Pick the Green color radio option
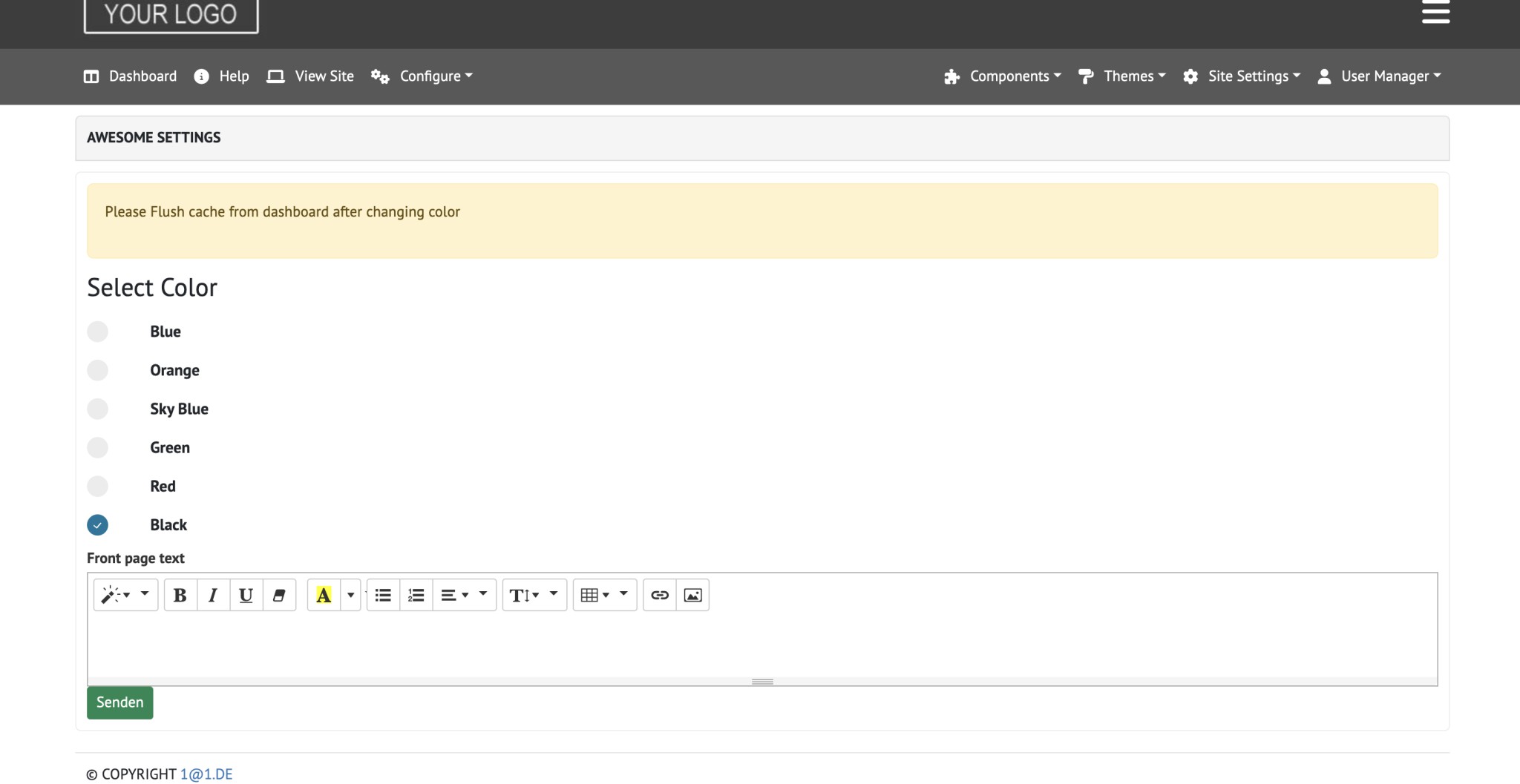Image resolution: width=1520 pixels, height=784 pixels. [x=97, y=447]
